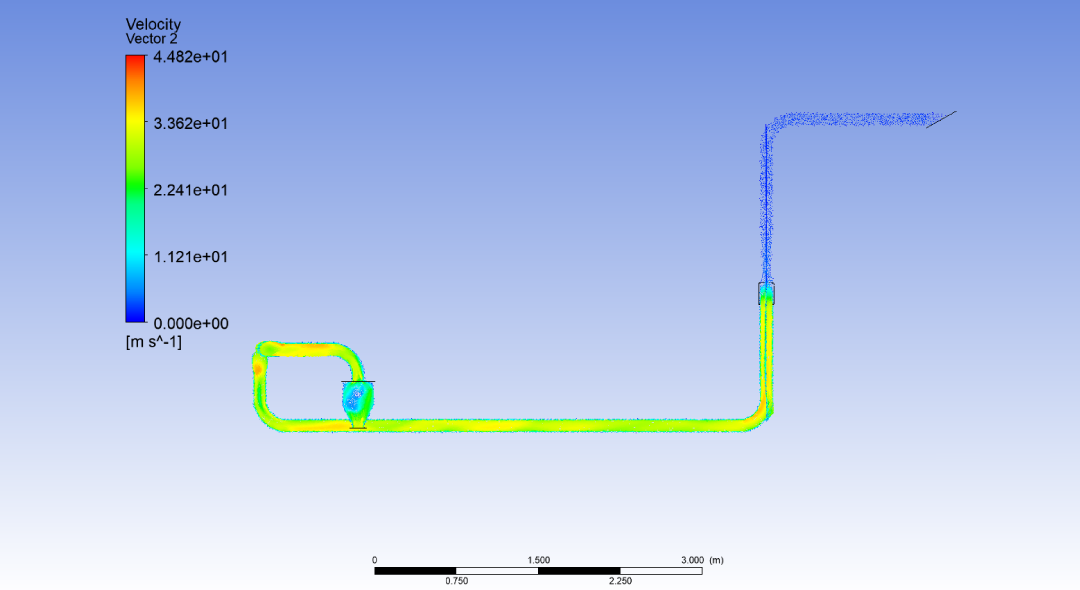The width and height of the screenshot is (1080, 590).
Task: Click the velocity color bar legend
Action: click(x=136, y=189)
